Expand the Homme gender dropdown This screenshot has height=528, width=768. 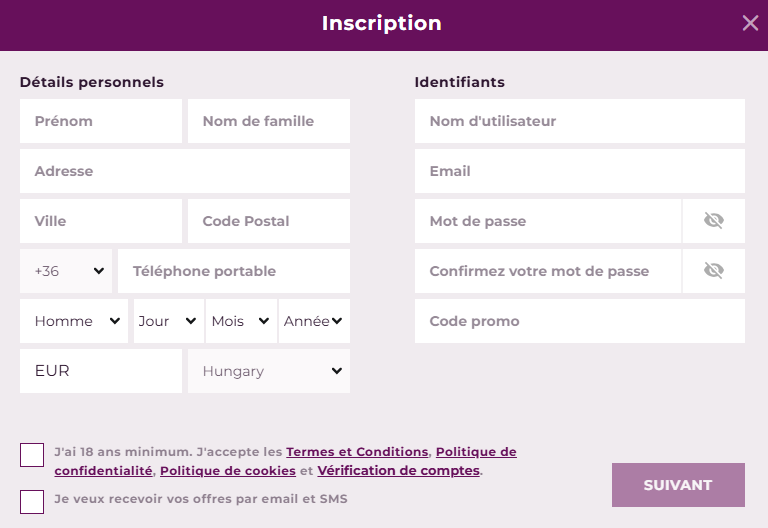(x=74, y=321)
